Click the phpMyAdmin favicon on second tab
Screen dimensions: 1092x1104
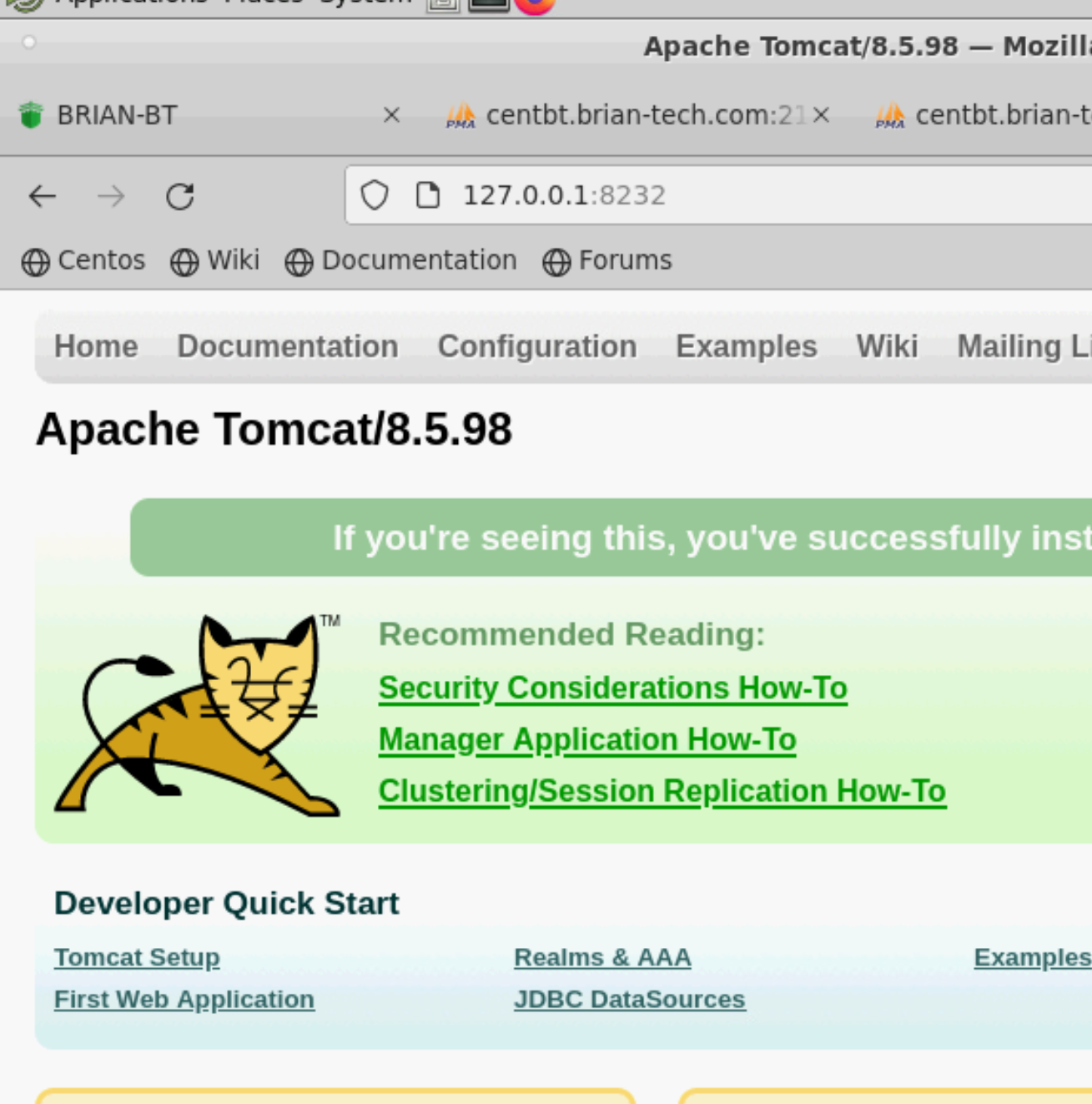click(460, 115)
